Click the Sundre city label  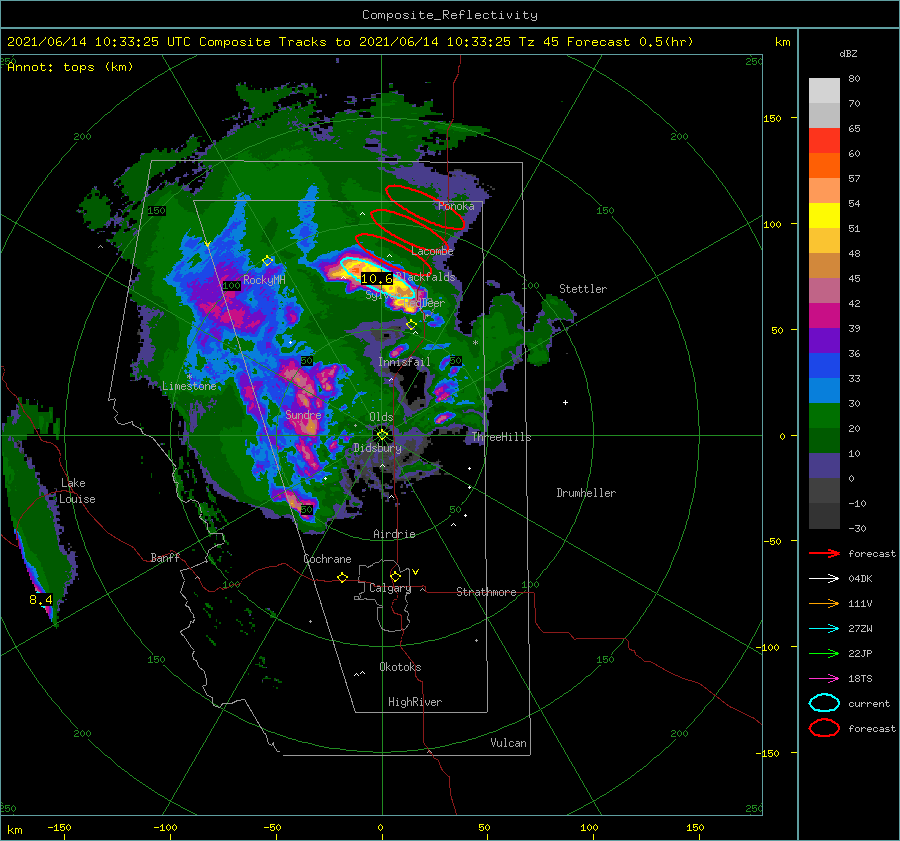coord(303,414)
